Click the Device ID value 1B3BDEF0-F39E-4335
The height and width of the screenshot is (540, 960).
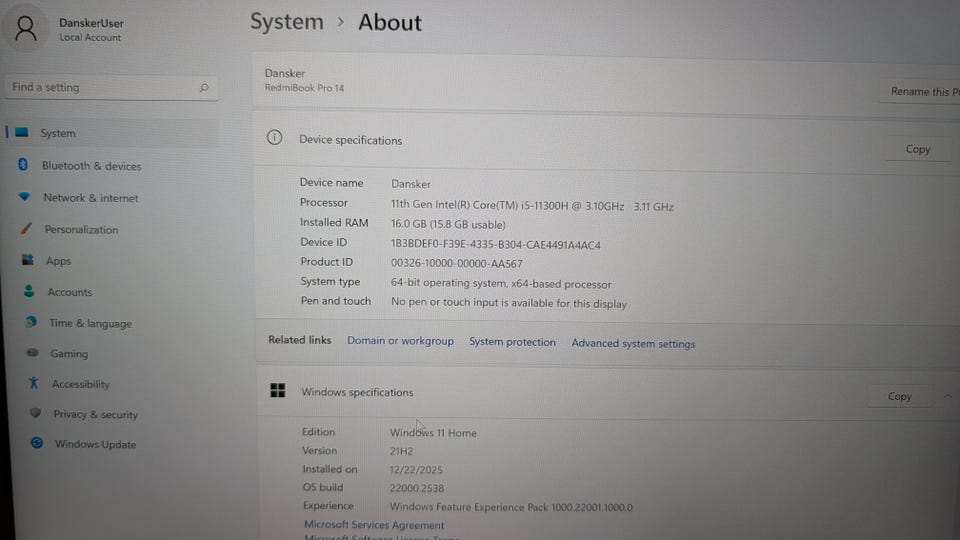click(496, 245)
